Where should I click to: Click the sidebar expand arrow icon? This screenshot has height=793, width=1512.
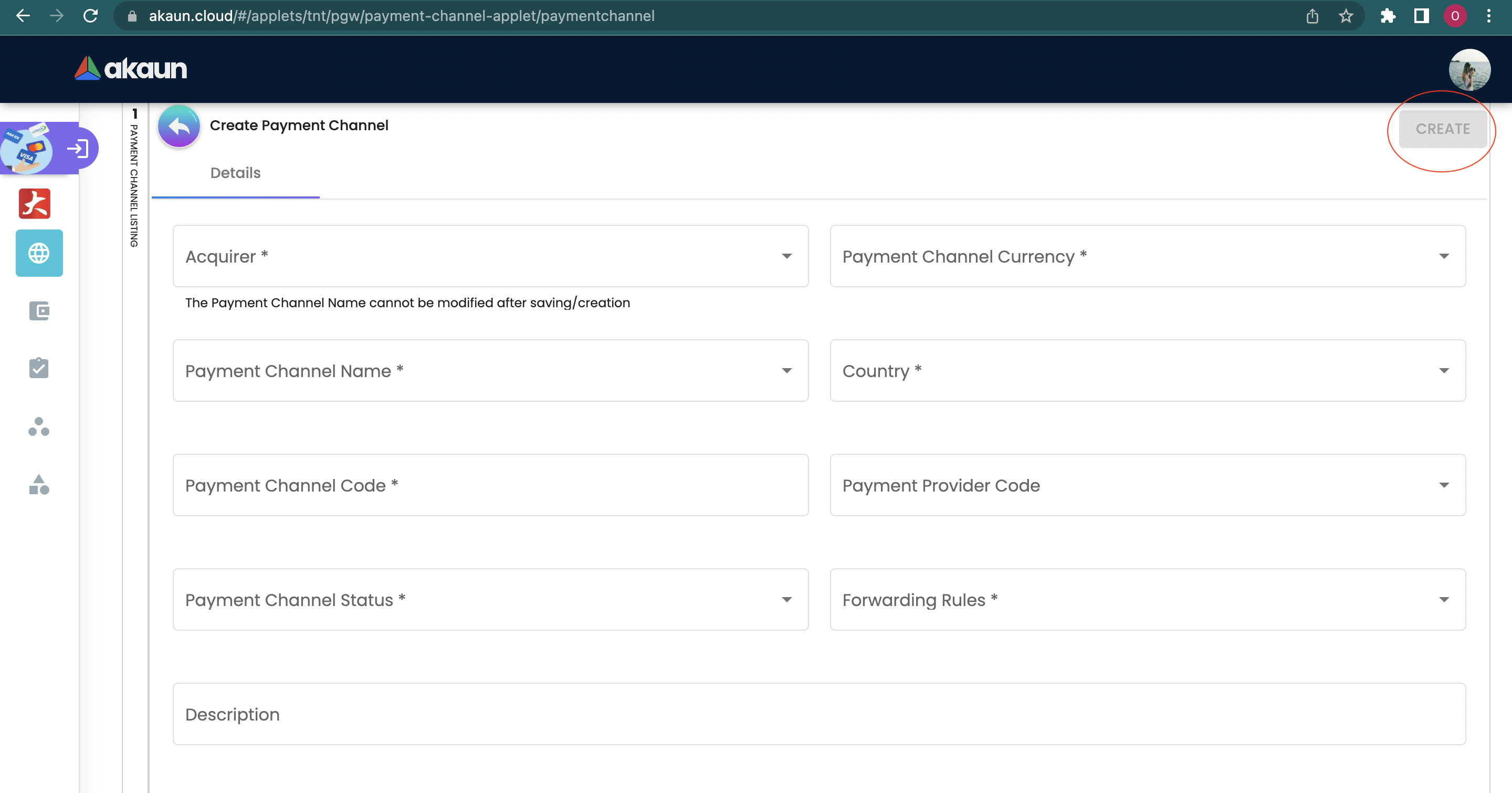pyautogui.click(x=78, y=149)
